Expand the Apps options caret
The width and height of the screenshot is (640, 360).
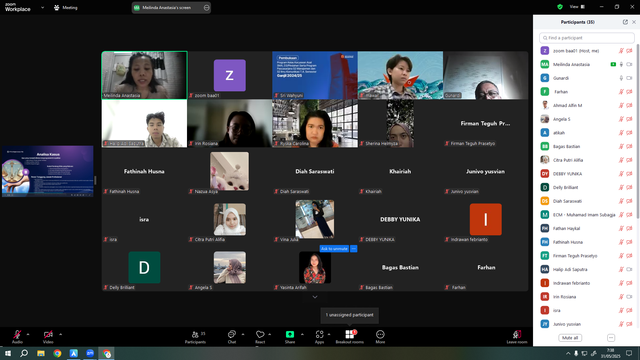329,334
